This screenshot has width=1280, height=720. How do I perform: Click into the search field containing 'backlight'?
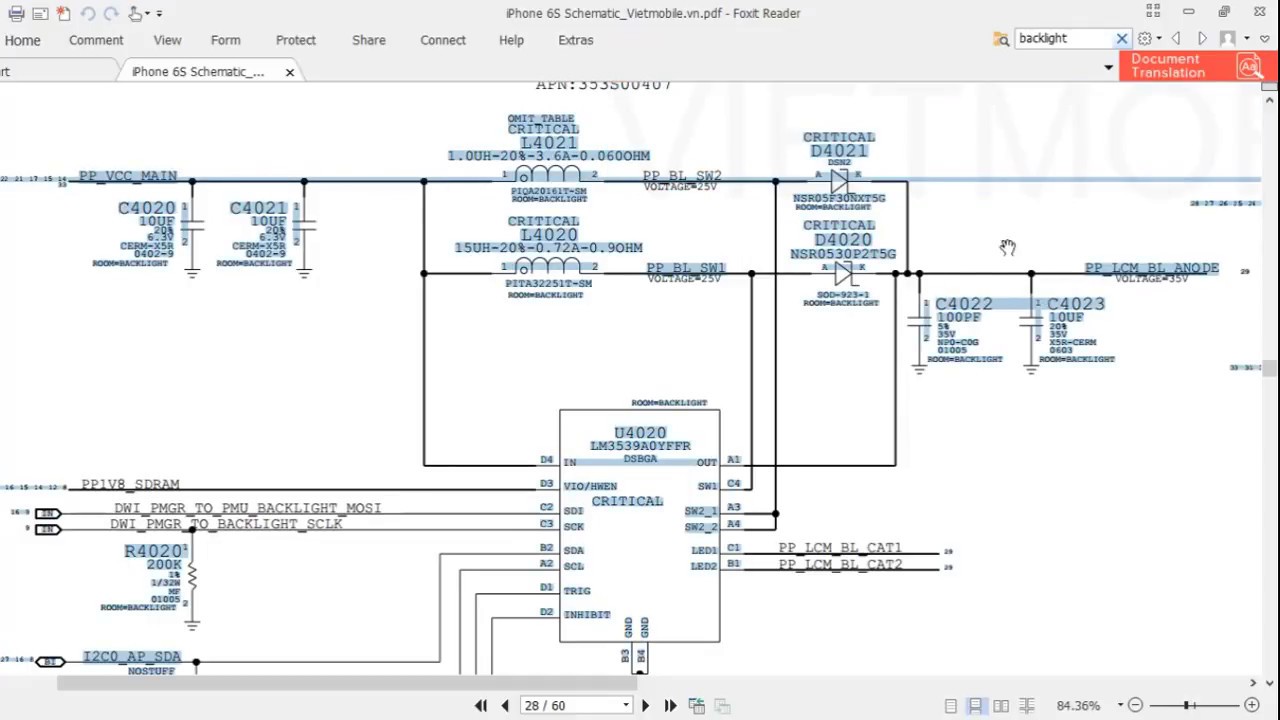tap(1064, 38)
